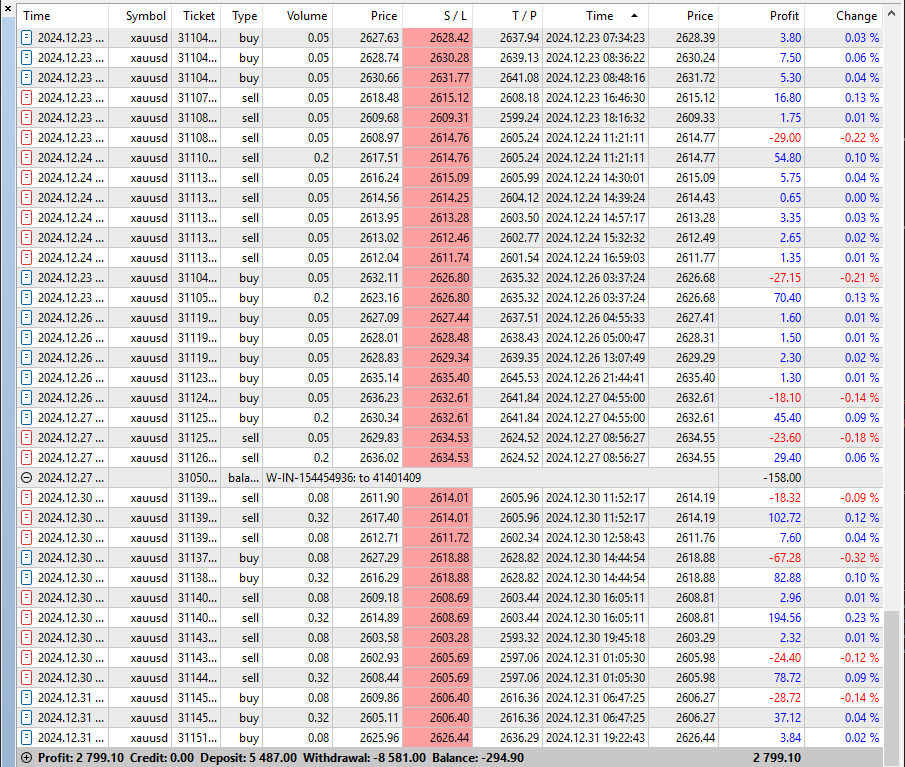Click the order icon of the 194.56 profit row
905x767 pixels.
(27, 618)
